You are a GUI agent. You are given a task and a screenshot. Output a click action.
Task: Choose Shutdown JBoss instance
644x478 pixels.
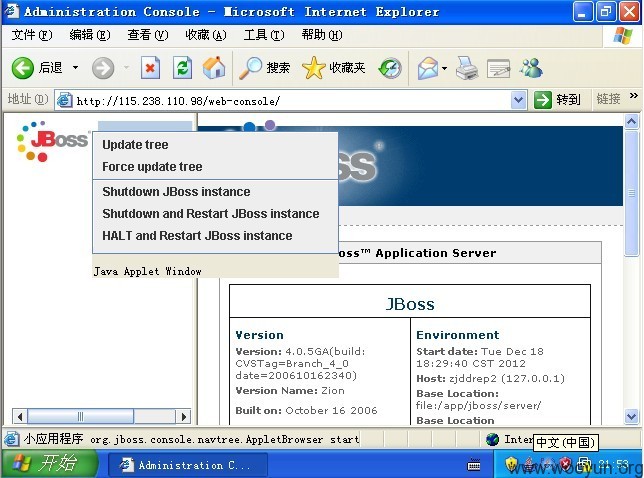click(x=215, y=191)
